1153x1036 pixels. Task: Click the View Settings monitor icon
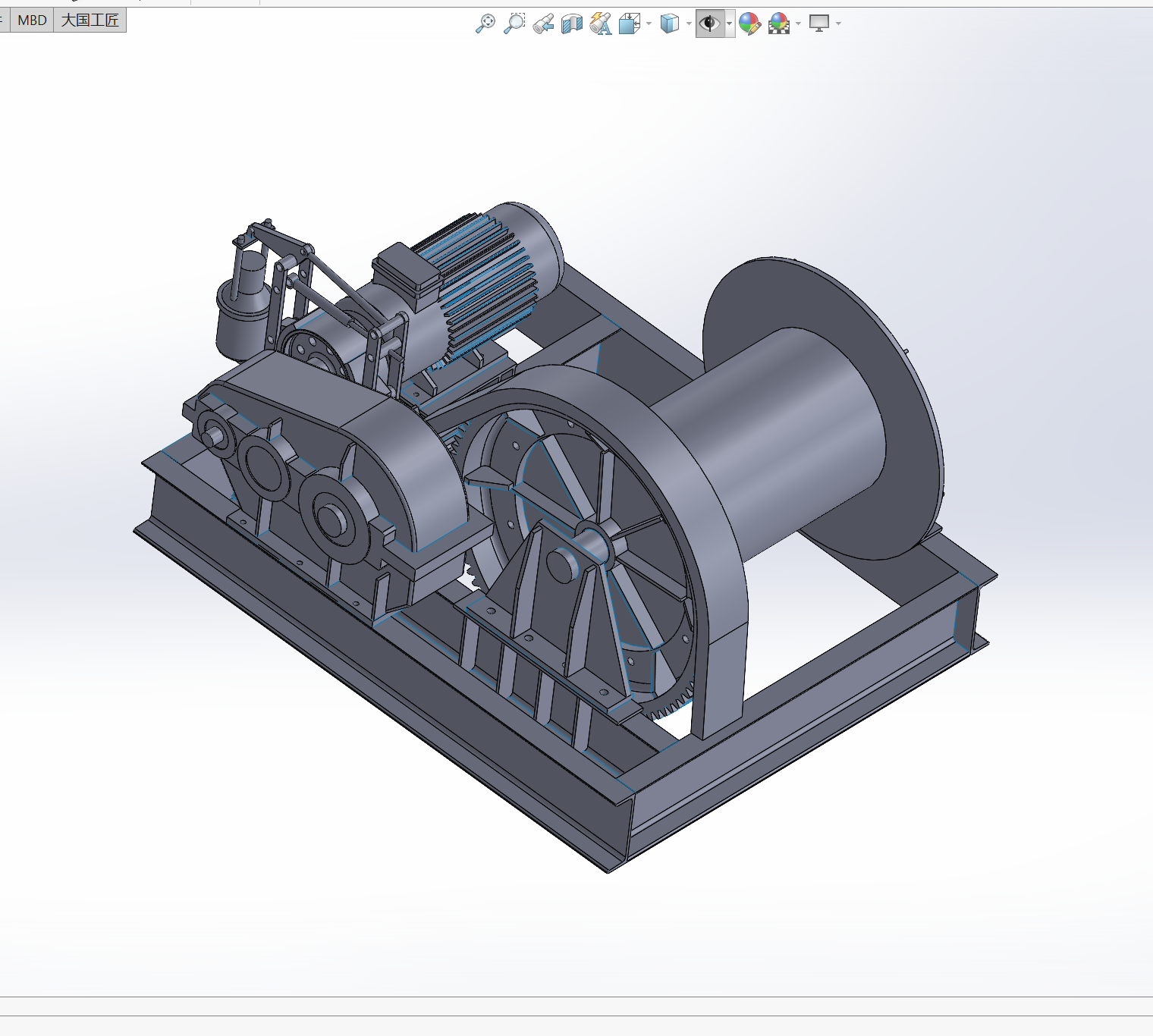(819, 24)
